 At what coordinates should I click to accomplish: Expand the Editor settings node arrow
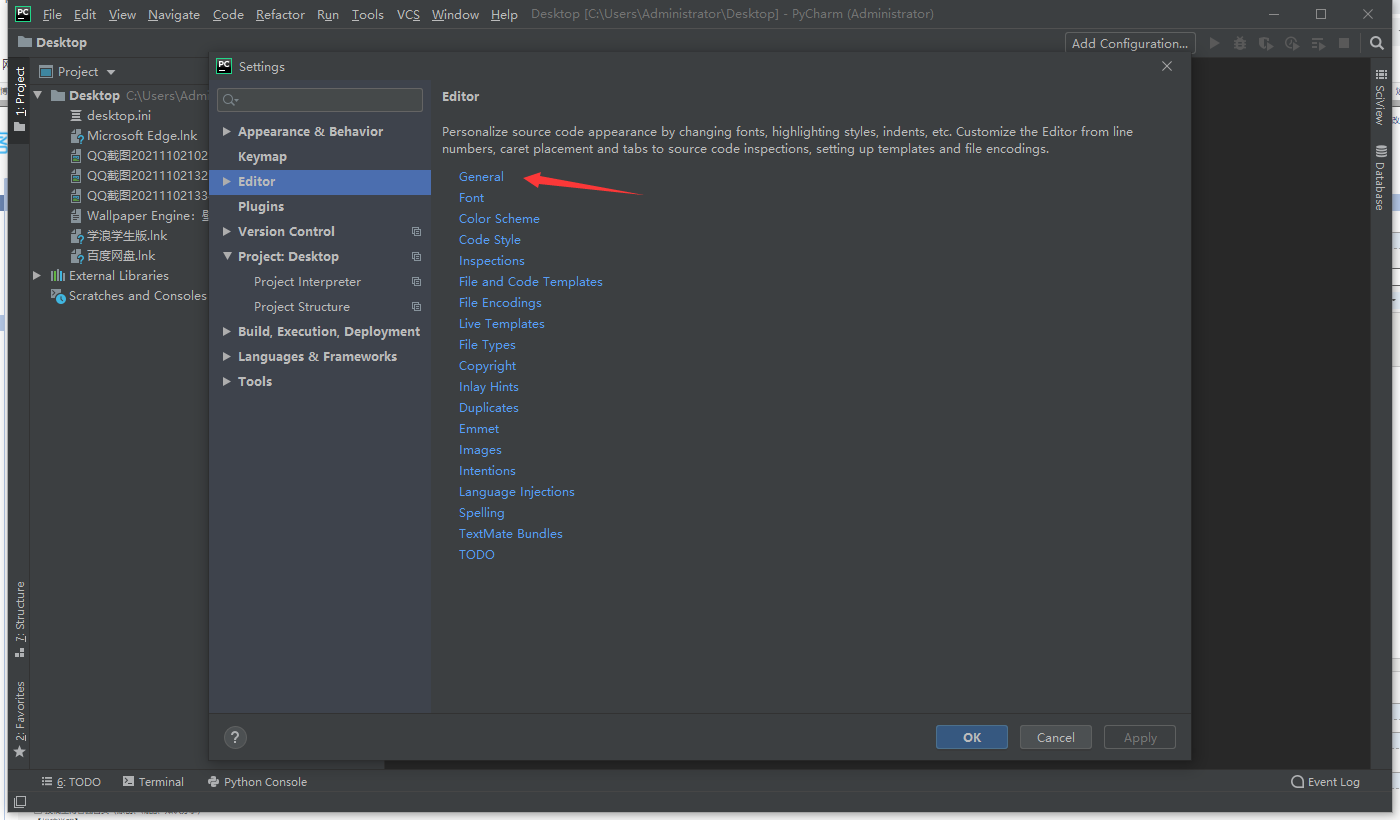(x=227, y=181)
